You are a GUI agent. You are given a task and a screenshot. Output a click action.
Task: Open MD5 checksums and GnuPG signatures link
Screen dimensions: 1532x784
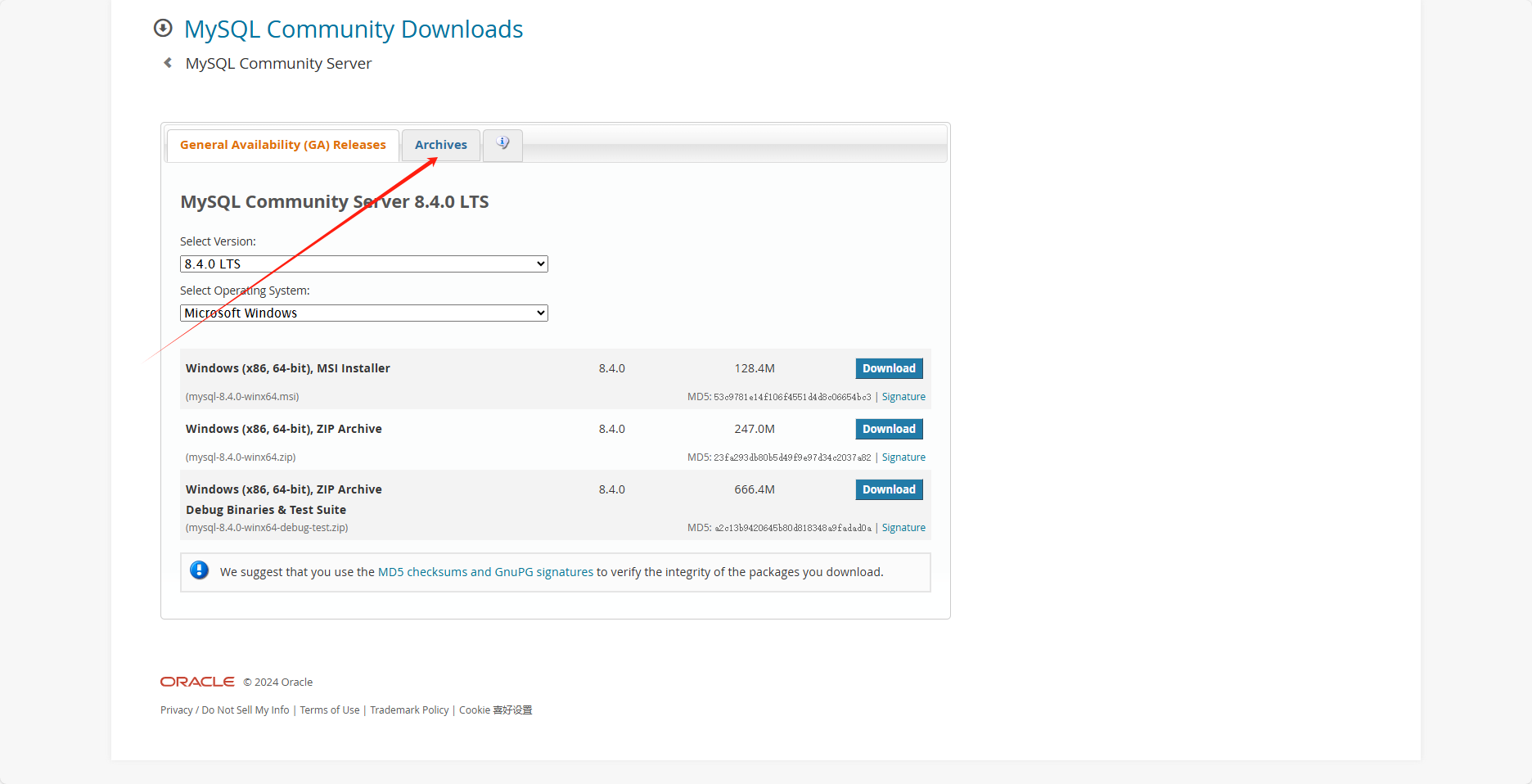[x=485, y=572]
